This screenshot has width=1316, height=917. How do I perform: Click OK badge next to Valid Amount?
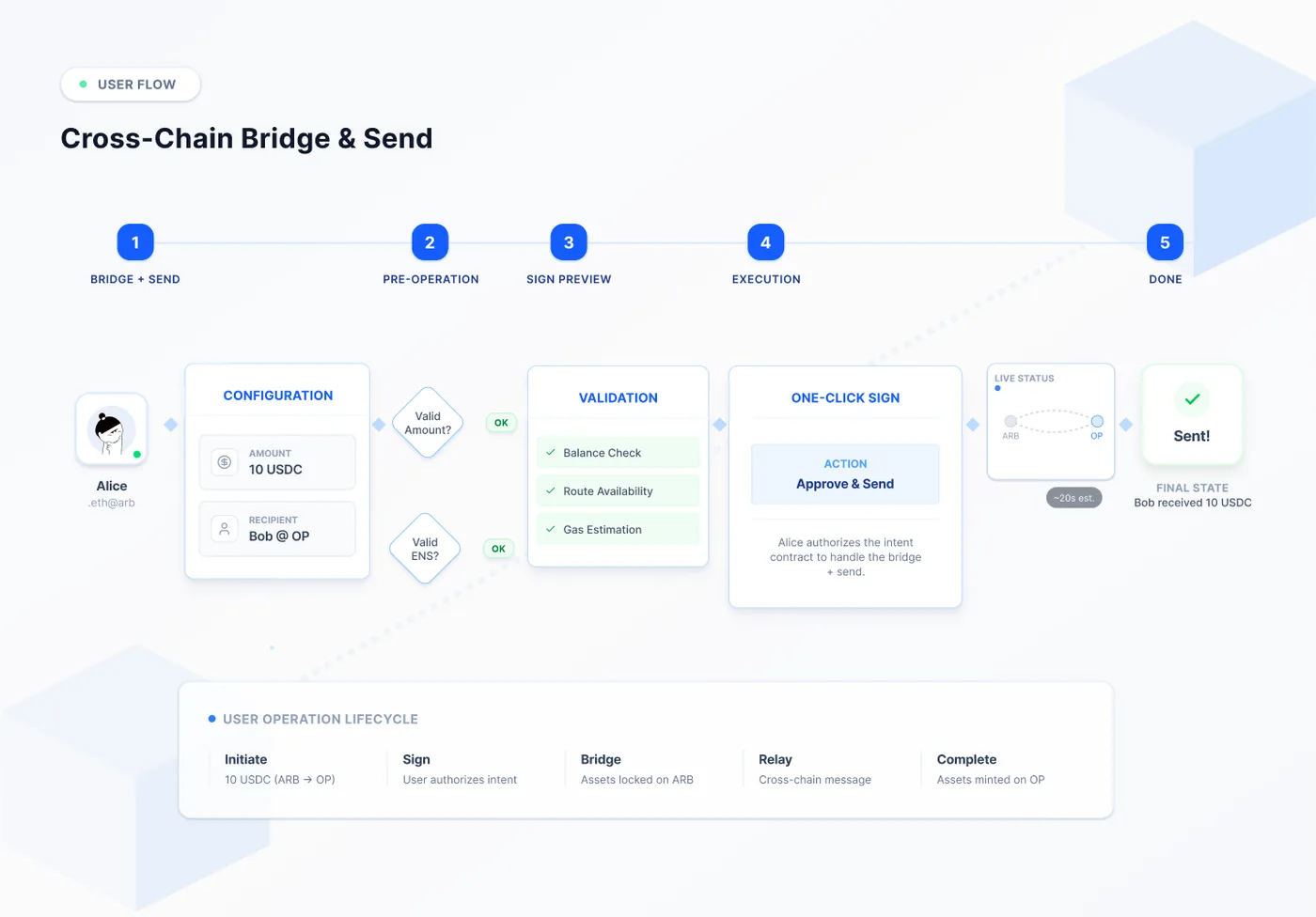pyautogui.click(x=501, y=423)
